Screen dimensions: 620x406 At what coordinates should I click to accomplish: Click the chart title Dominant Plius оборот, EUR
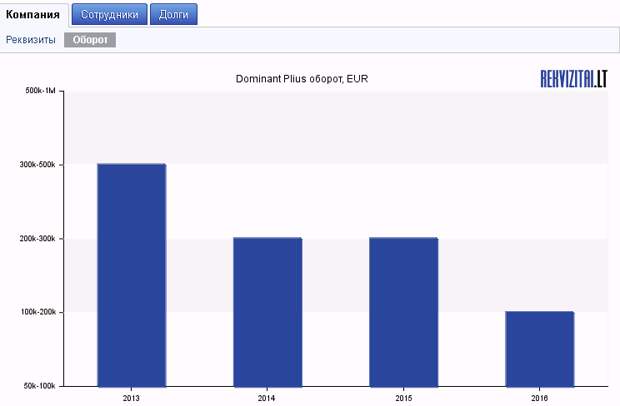(x=302, y=79)
